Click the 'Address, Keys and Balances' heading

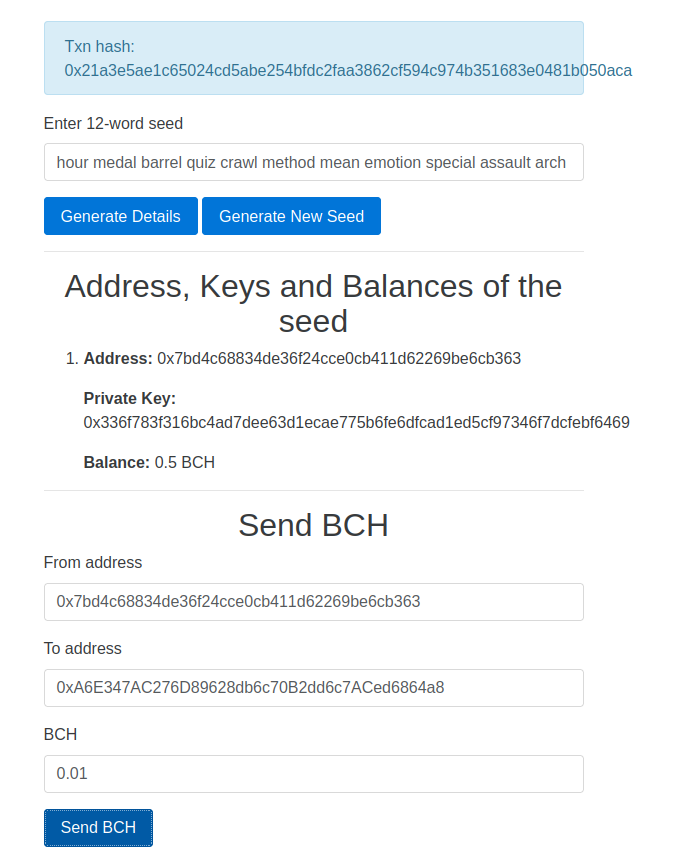coord(313,303)
